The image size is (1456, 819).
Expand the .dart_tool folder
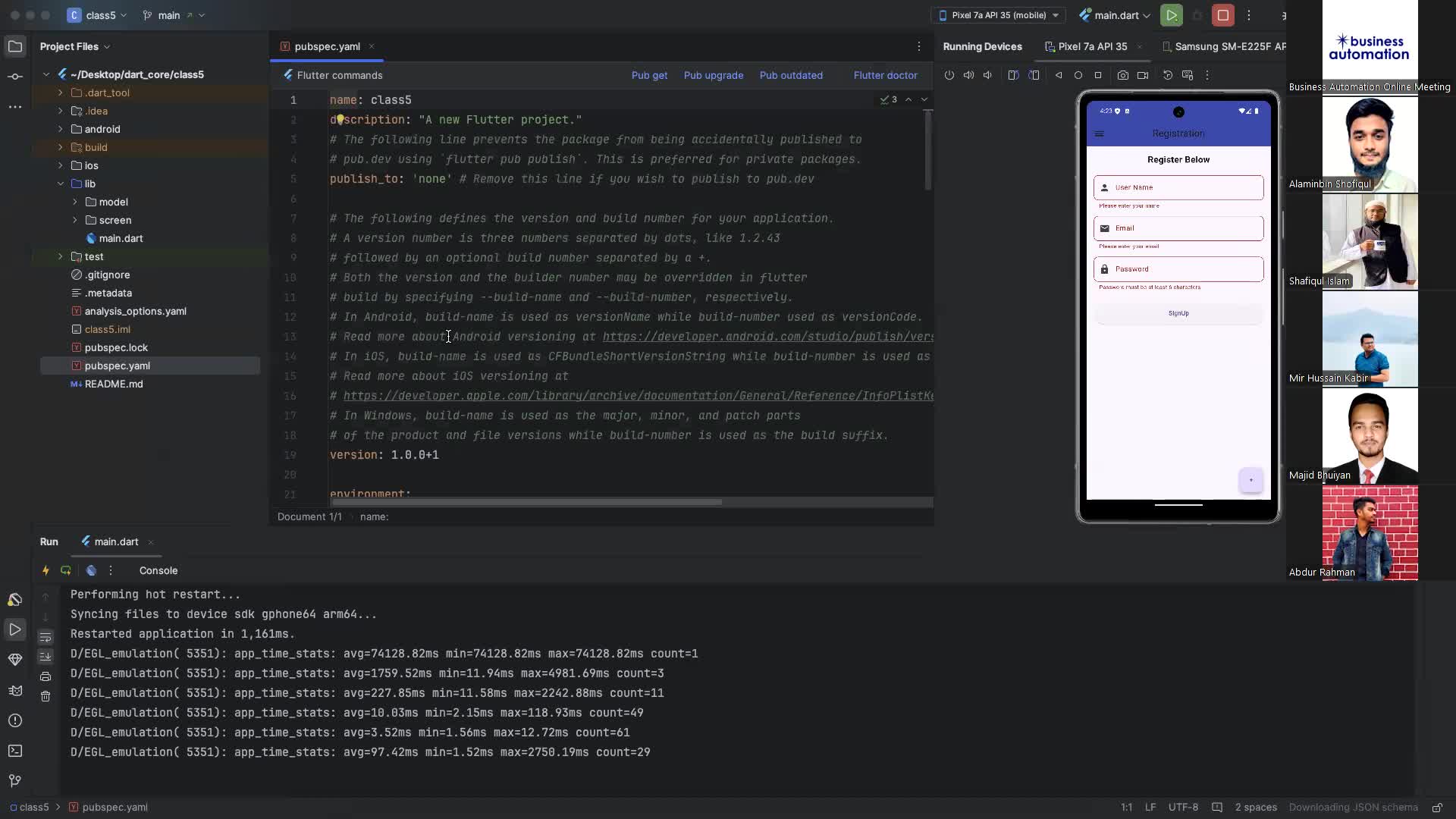(x=61, y=93)
